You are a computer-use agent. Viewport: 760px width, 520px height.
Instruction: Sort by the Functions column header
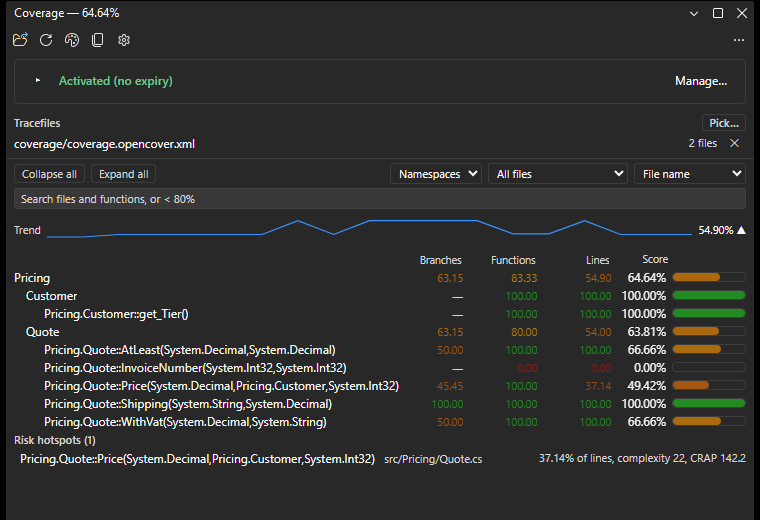coord(513,260)
